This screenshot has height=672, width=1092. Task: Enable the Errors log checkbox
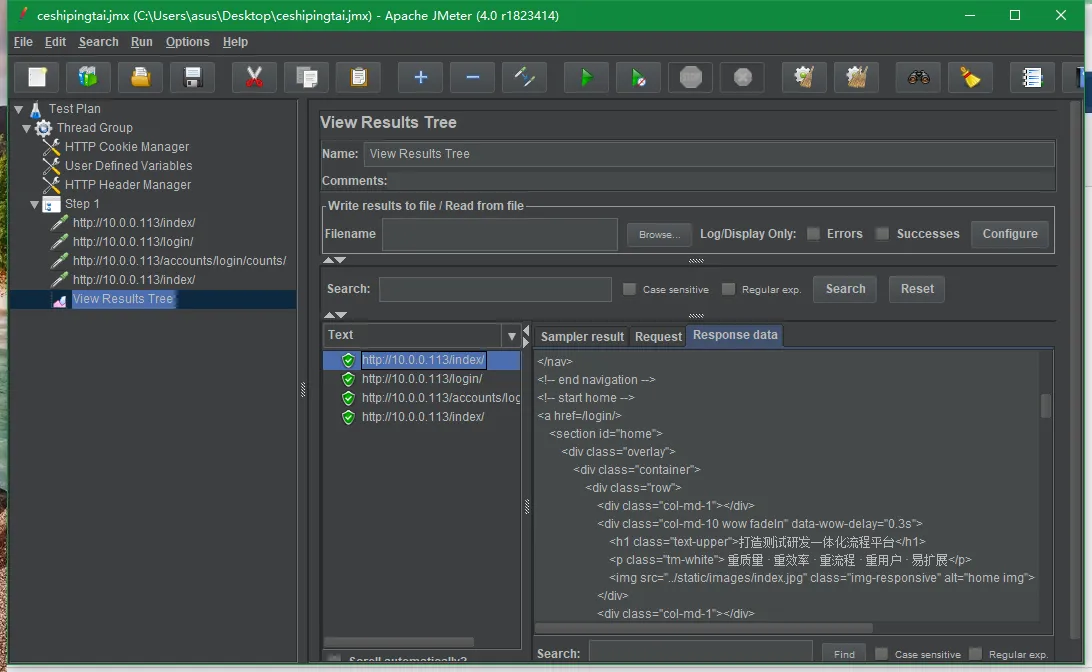pyautogui.click(x=813, y=234)
